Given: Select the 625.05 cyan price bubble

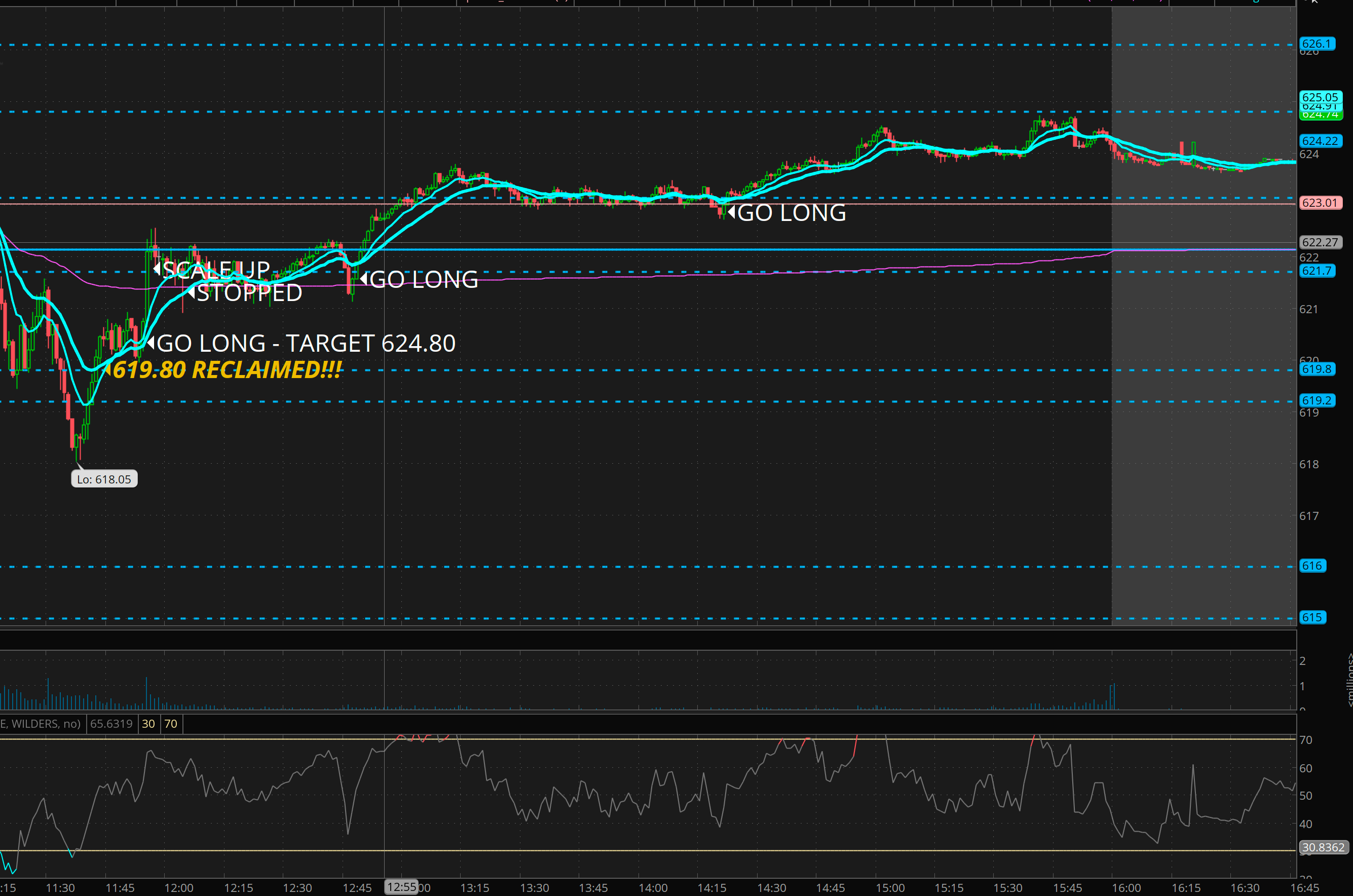Looking at the screenshot, I should pos(1320,97).
